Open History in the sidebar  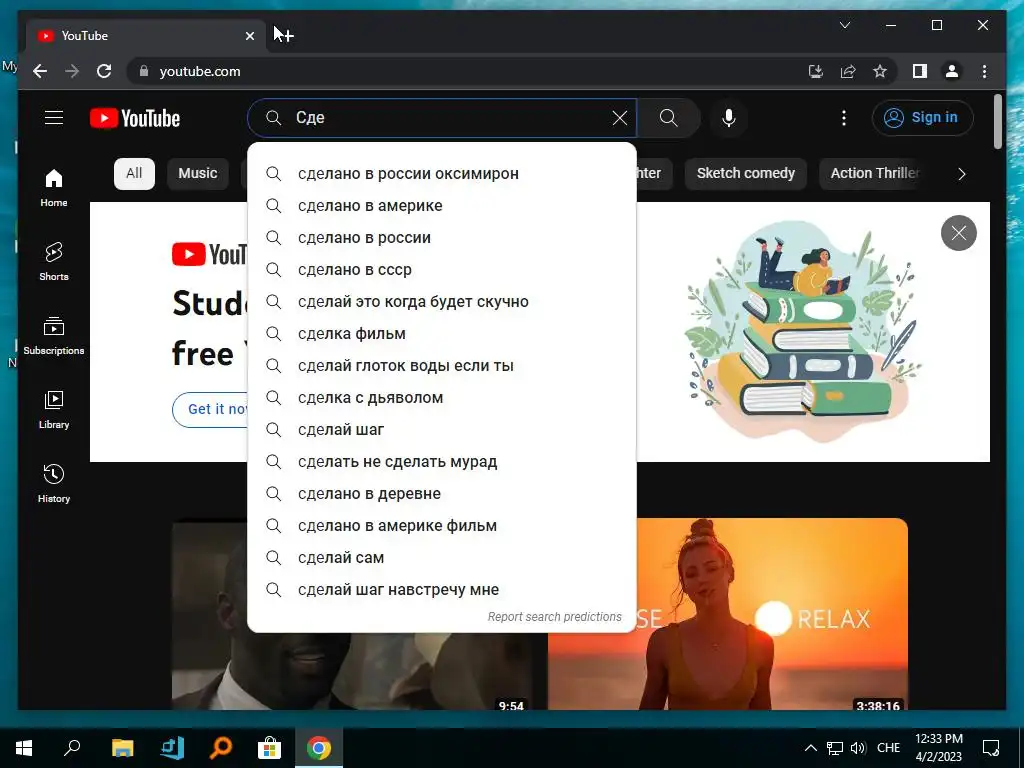[x=54, y=483]
